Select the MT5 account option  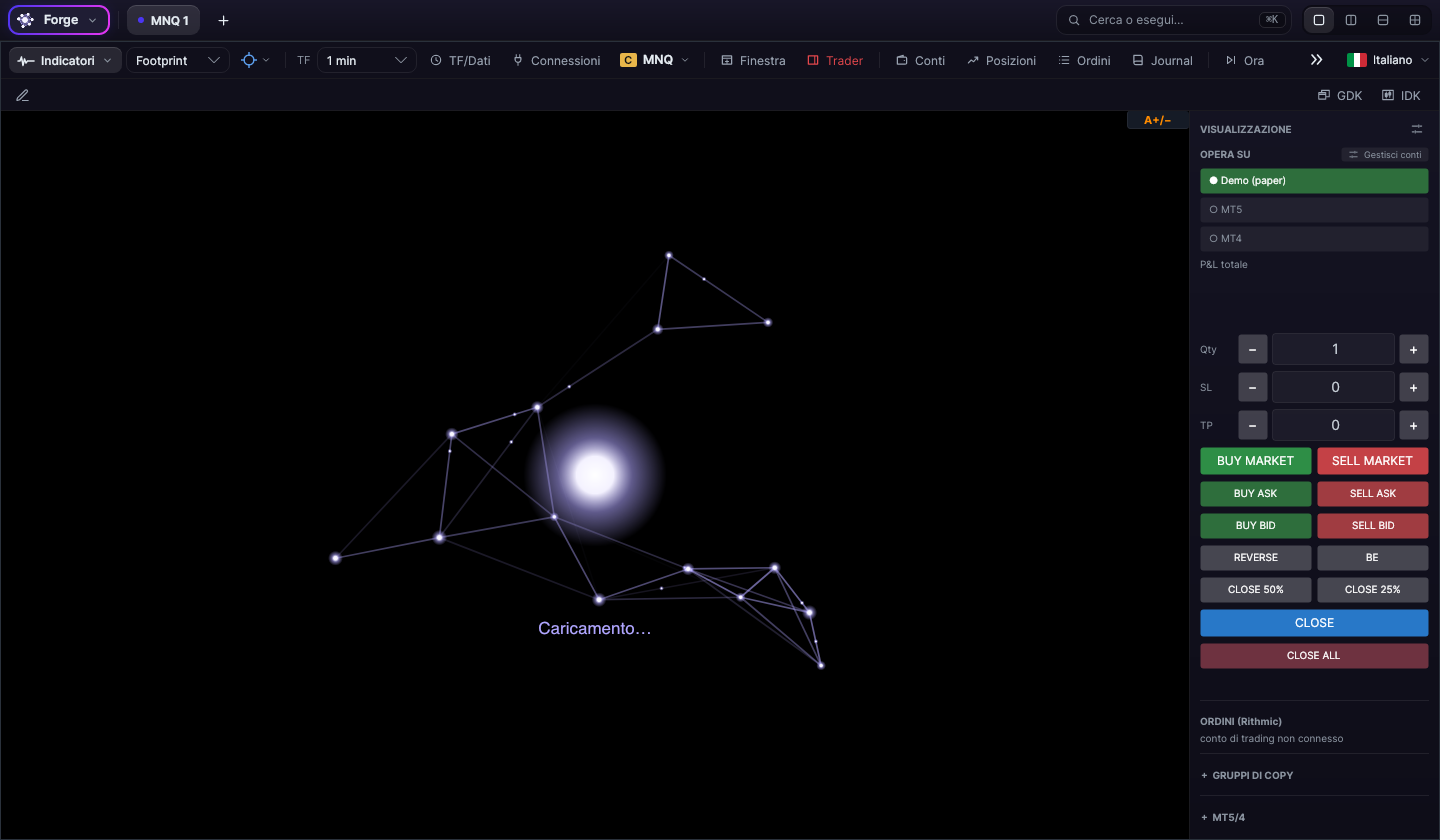click(x=1314, y=210)
